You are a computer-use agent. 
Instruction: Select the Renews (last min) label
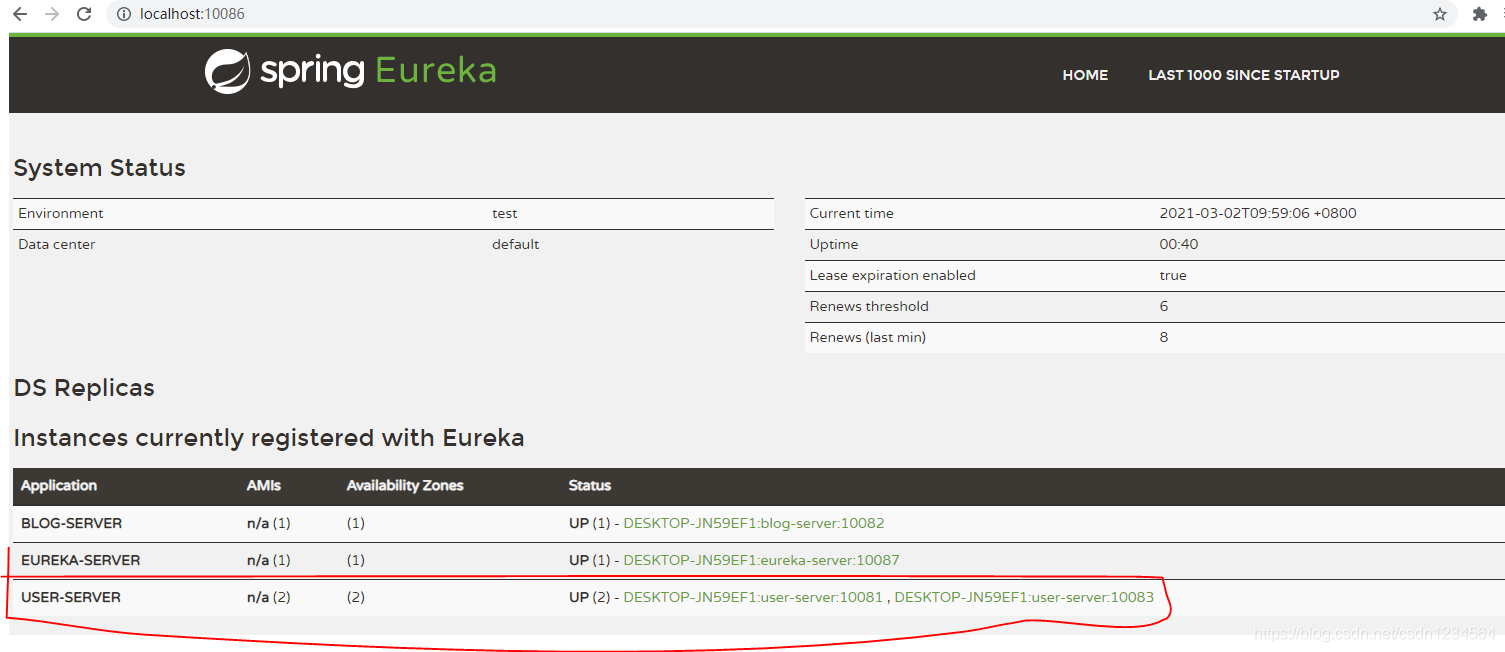click(x=868, y=337)
